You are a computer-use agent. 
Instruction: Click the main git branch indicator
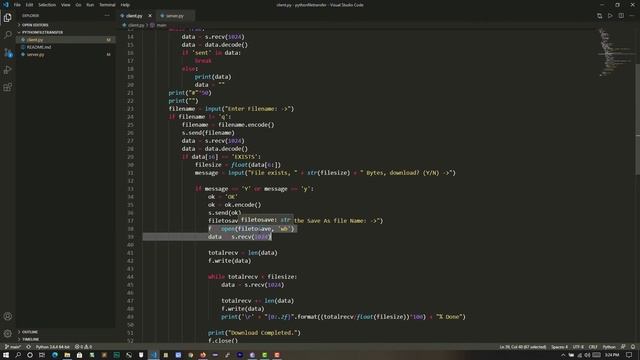13,347
